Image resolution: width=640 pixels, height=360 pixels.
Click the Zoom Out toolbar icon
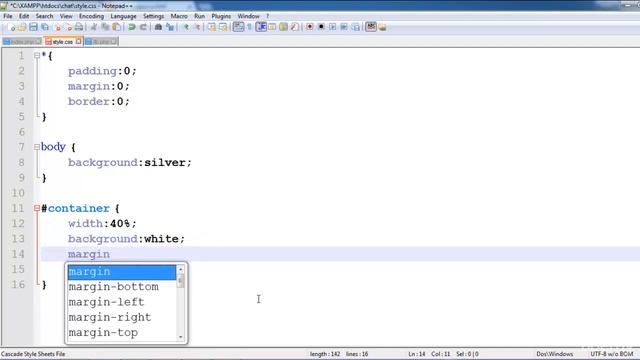click(x=197, y=27)
